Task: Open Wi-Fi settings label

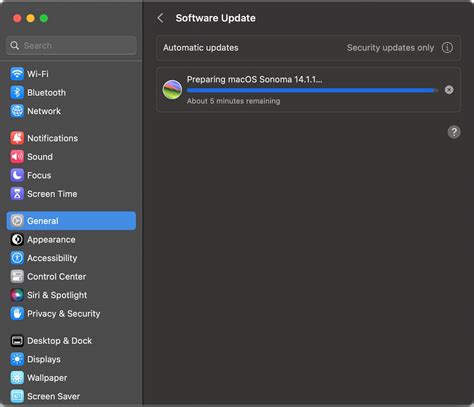Action: pyautogui.click(x=38, y=74)
